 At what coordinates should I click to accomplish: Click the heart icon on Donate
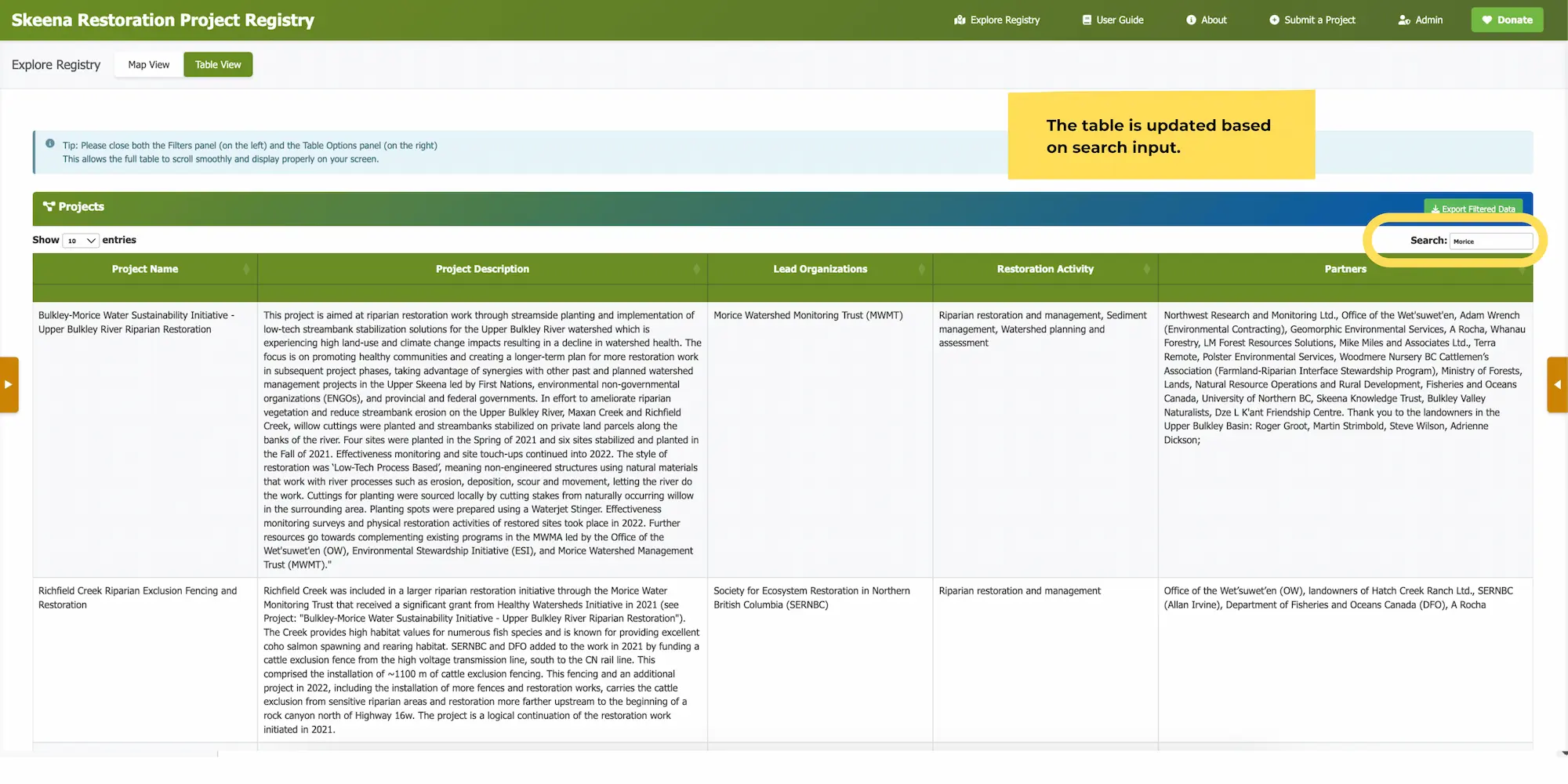point(1486,20)
